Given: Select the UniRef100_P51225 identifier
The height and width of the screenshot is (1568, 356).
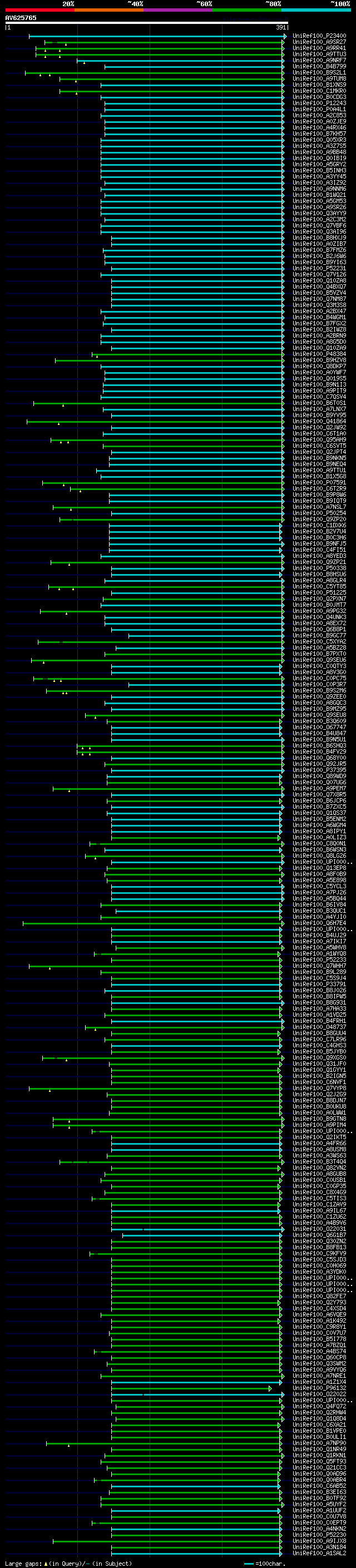Looking at the screenshot, I should pos(319,592).
